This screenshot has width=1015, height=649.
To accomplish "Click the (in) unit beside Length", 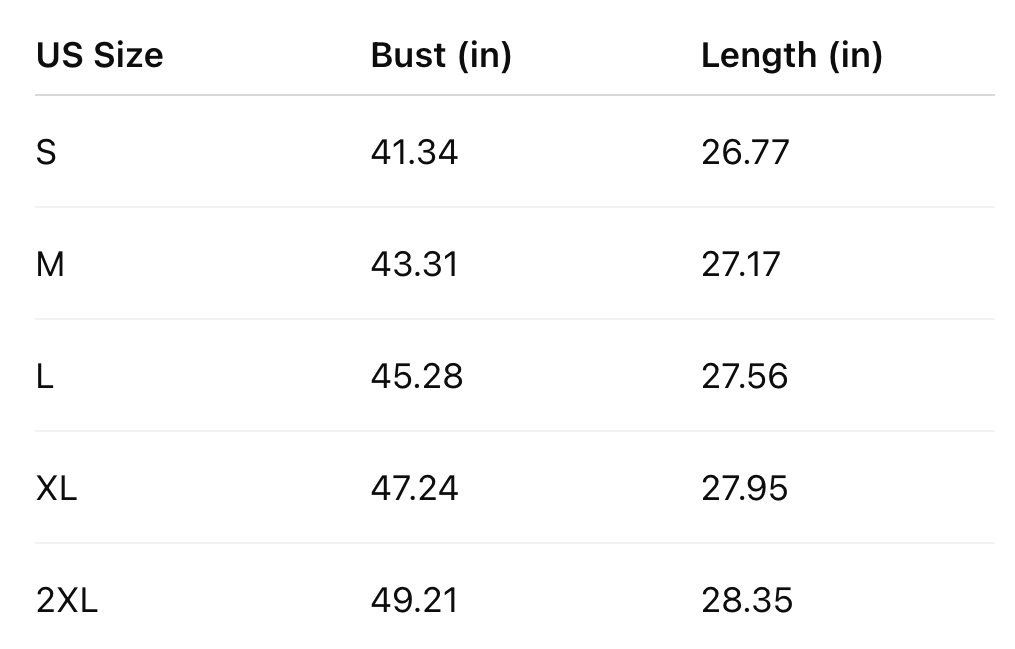I will coord(855,55).
